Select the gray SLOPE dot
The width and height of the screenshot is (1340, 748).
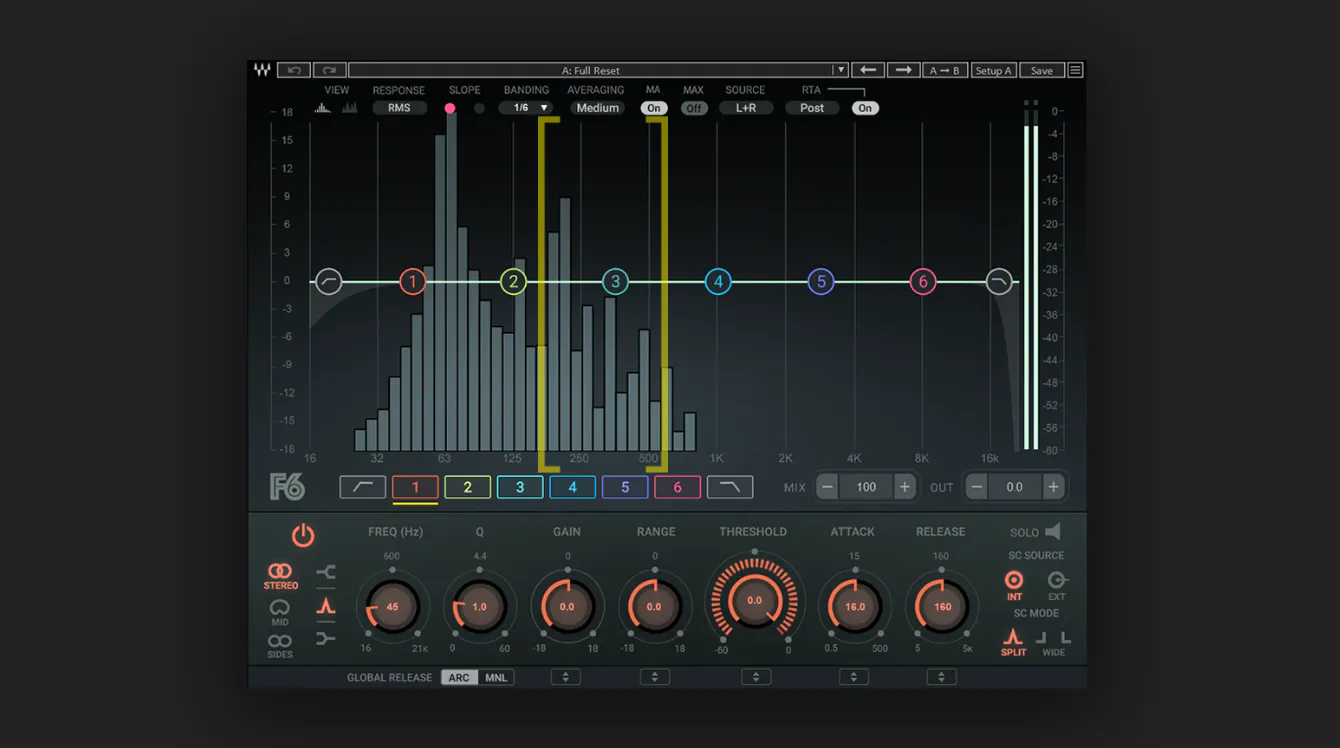(479, 108)
